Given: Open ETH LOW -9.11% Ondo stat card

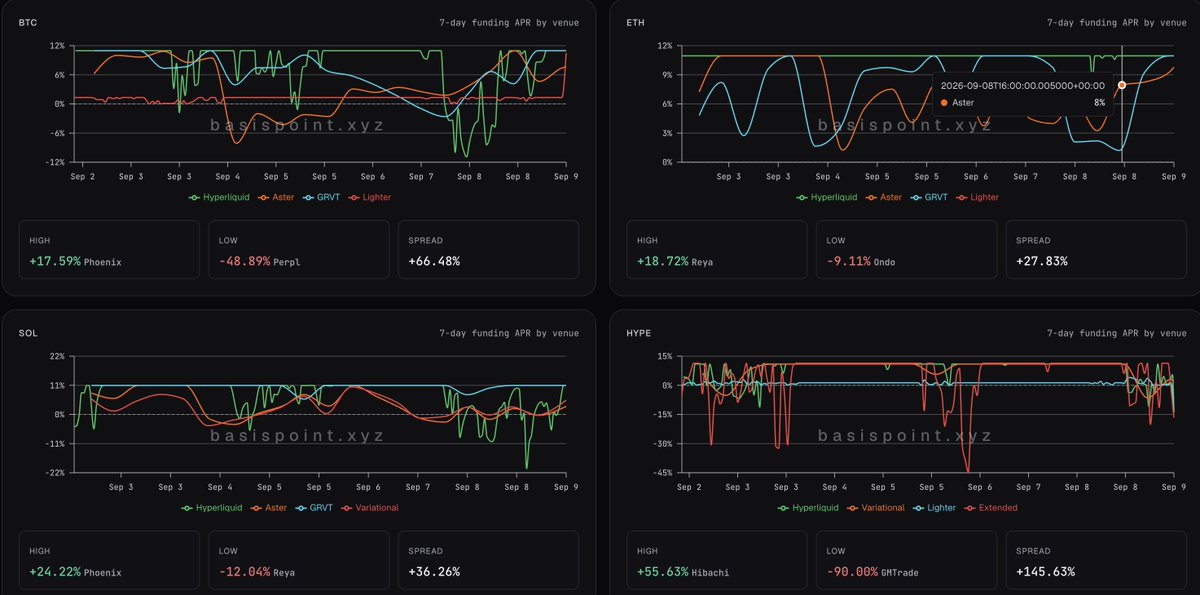Looking at the screenshot, I should 906,249.
